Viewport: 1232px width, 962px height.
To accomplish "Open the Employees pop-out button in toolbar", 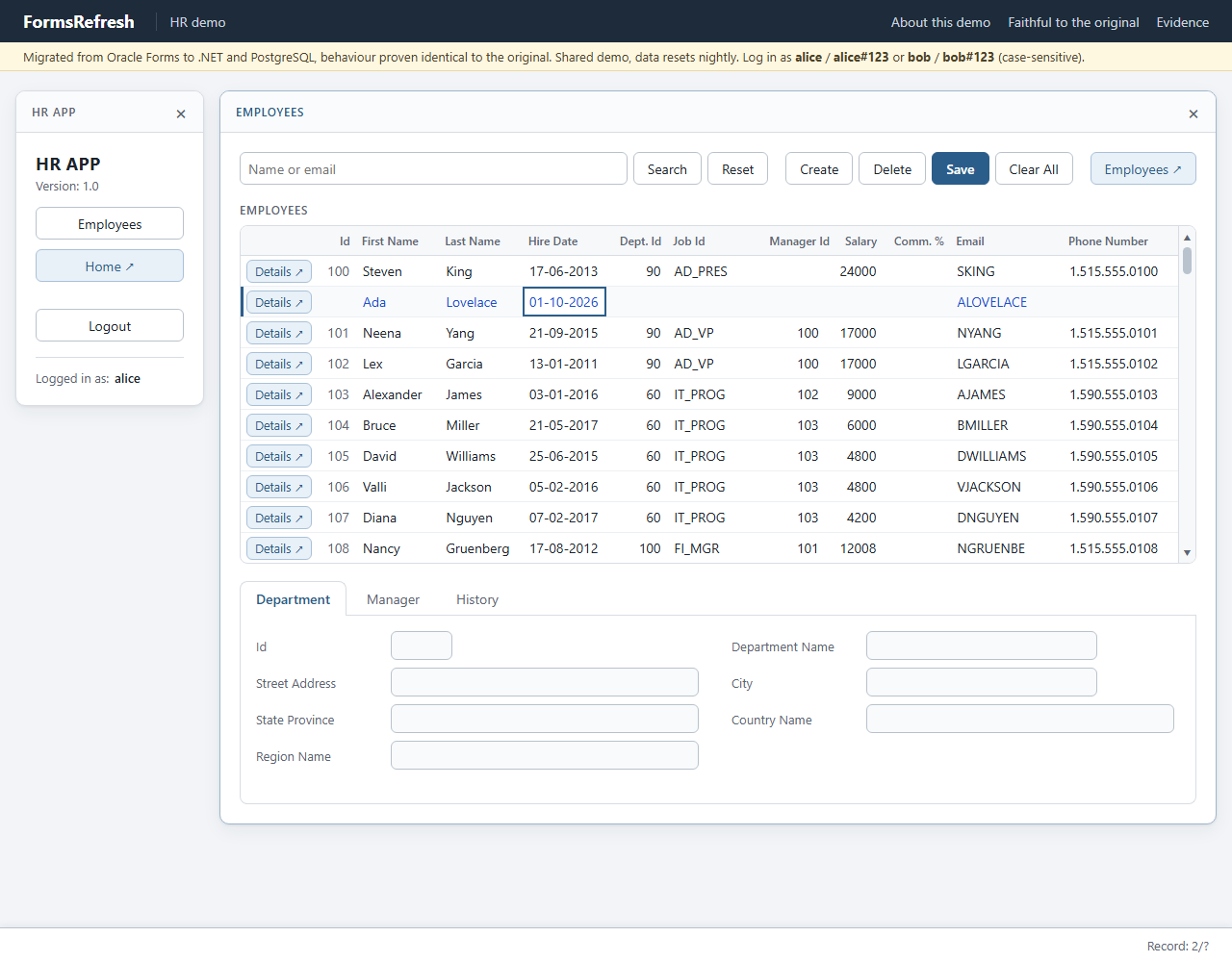I will (1143, 169).
